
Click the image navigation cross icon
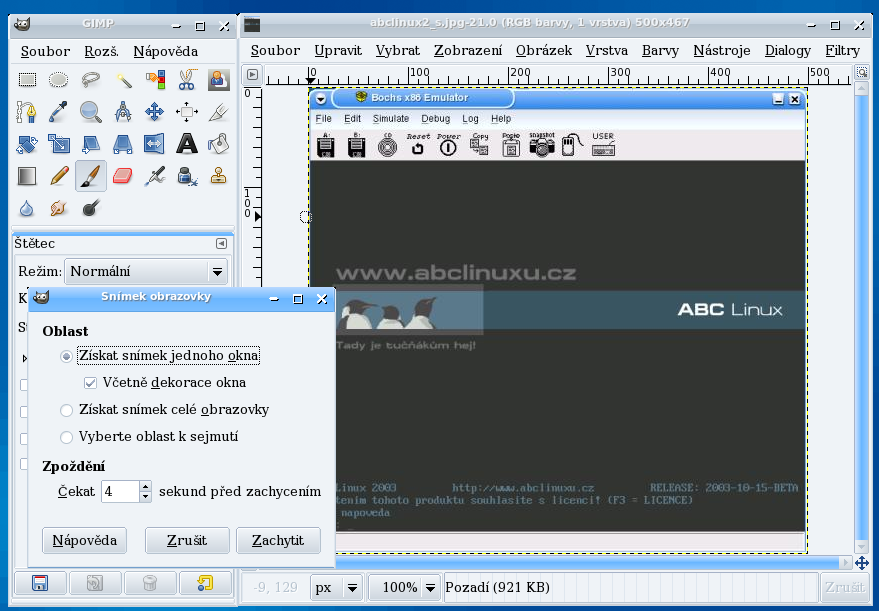pos(862,563)
